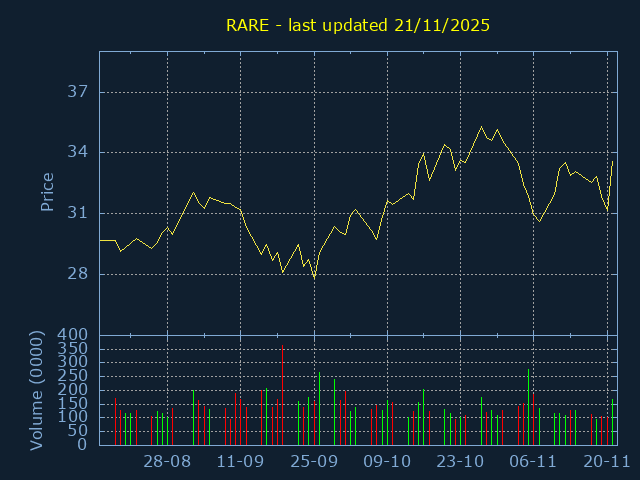Image resolution: width=640 pixels, height=480 pixels.
Task: Select the 09-10 date label
Action: (x=387, y=462)
